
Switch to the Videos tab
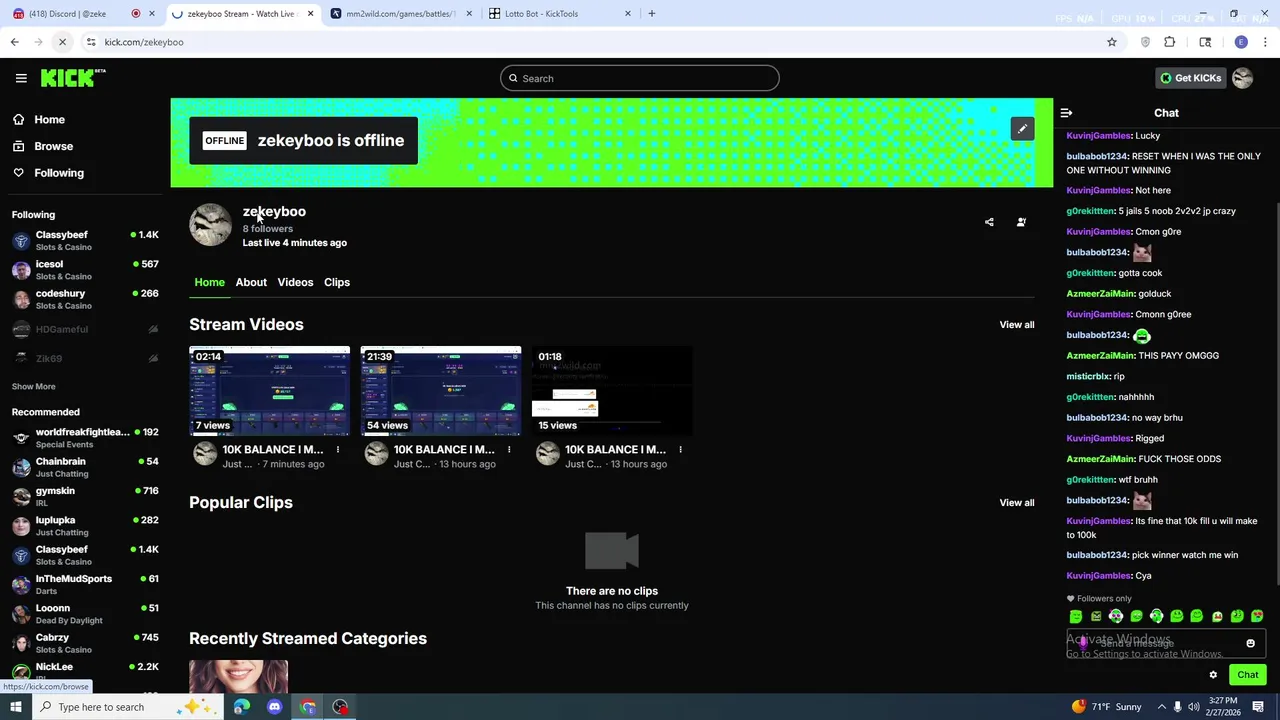pyautogui.click(x=295, y=282)
